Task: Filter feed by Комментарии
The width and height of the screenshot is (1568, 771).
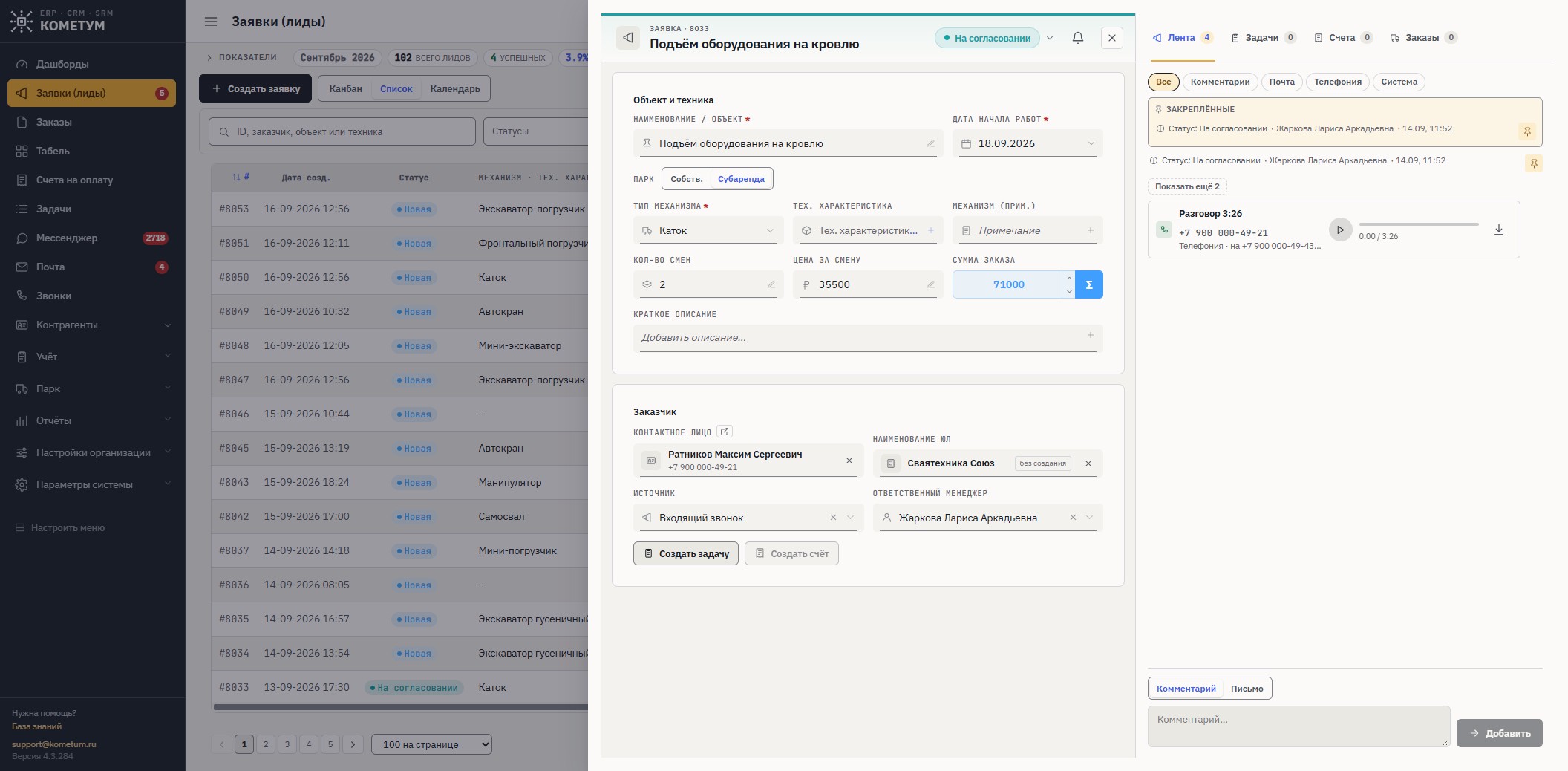Action: coord(1220,82)
